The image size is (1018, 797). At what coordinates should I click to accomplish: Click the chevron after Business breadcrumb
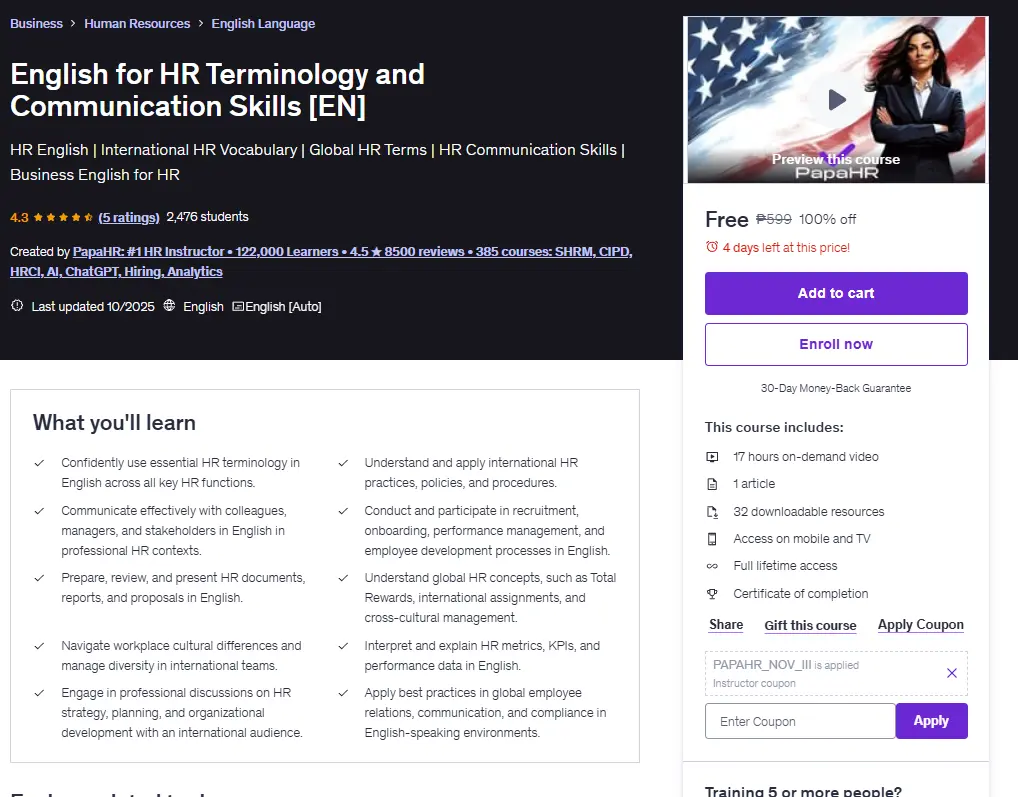pyautogui.click(x=73, y=23)
